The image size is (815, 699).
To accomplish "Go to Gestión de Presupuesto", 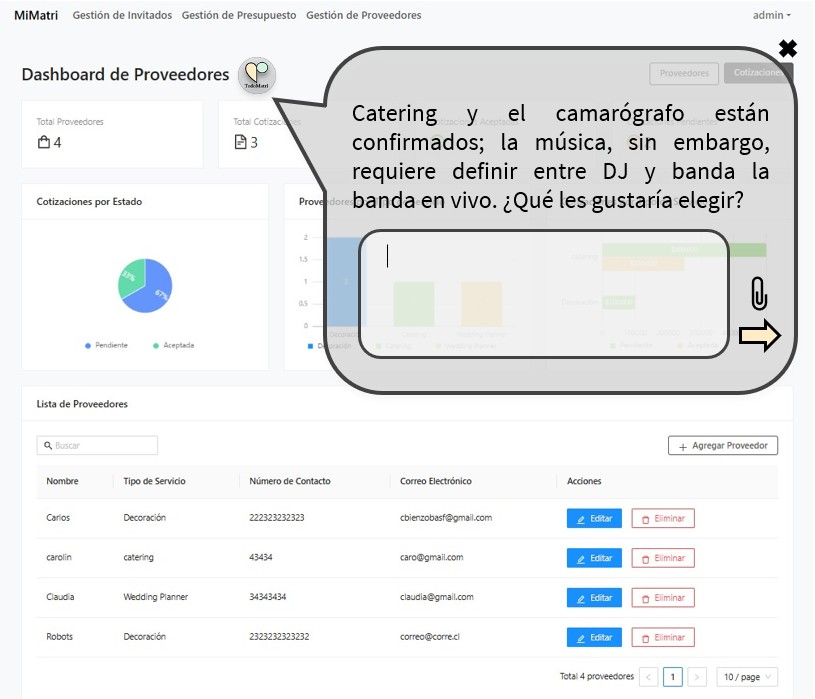I will [239, 15].
